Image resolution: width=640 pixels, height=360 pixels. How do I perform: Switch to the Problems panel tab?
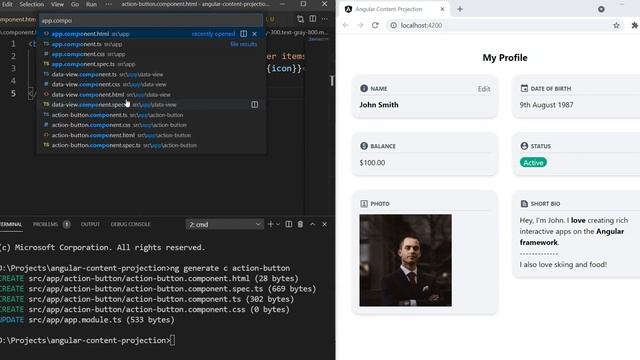(x=51, y=224)
